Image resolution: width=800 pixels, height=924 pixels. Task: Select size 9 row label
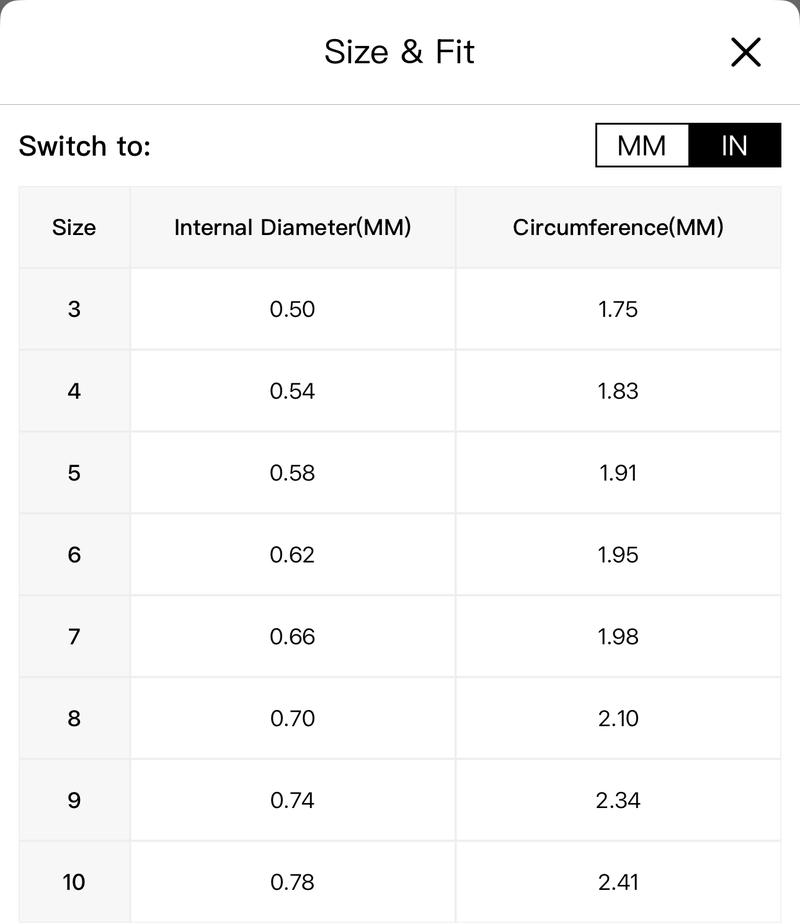[74, 800]
